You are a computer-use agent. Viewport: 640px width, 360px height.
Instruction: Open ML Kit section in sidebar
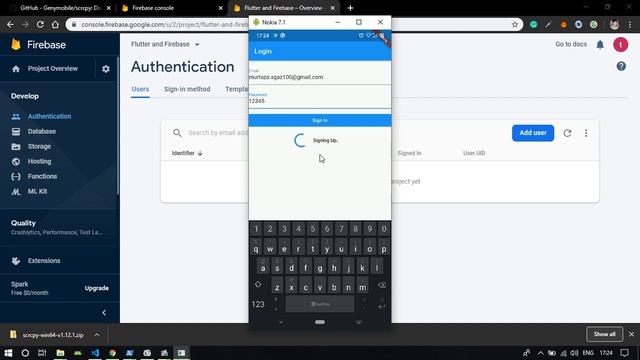point(37,191)
